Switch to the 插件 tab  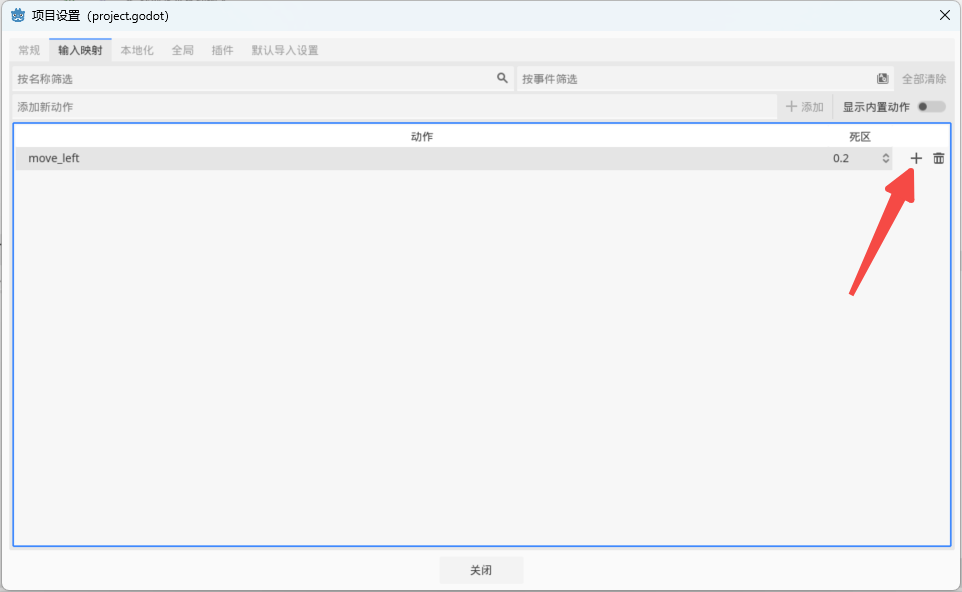point(222,49)
